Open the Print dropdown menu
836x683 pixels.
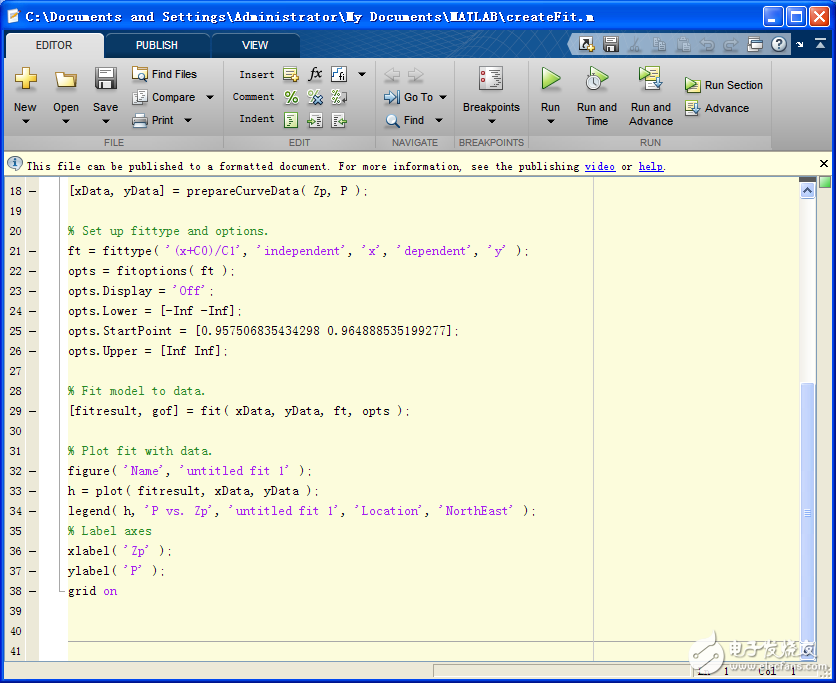[187, 120]
